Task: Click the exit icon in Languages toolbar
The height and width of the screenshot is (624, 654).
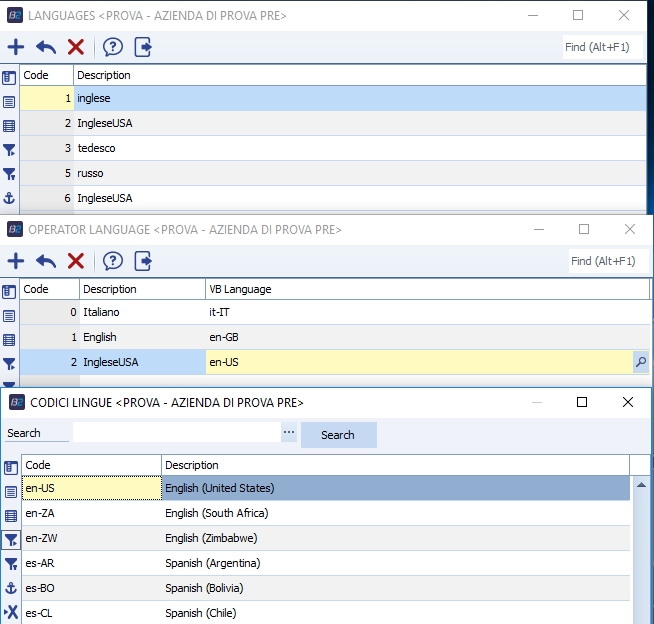Action: pos(143,47)
